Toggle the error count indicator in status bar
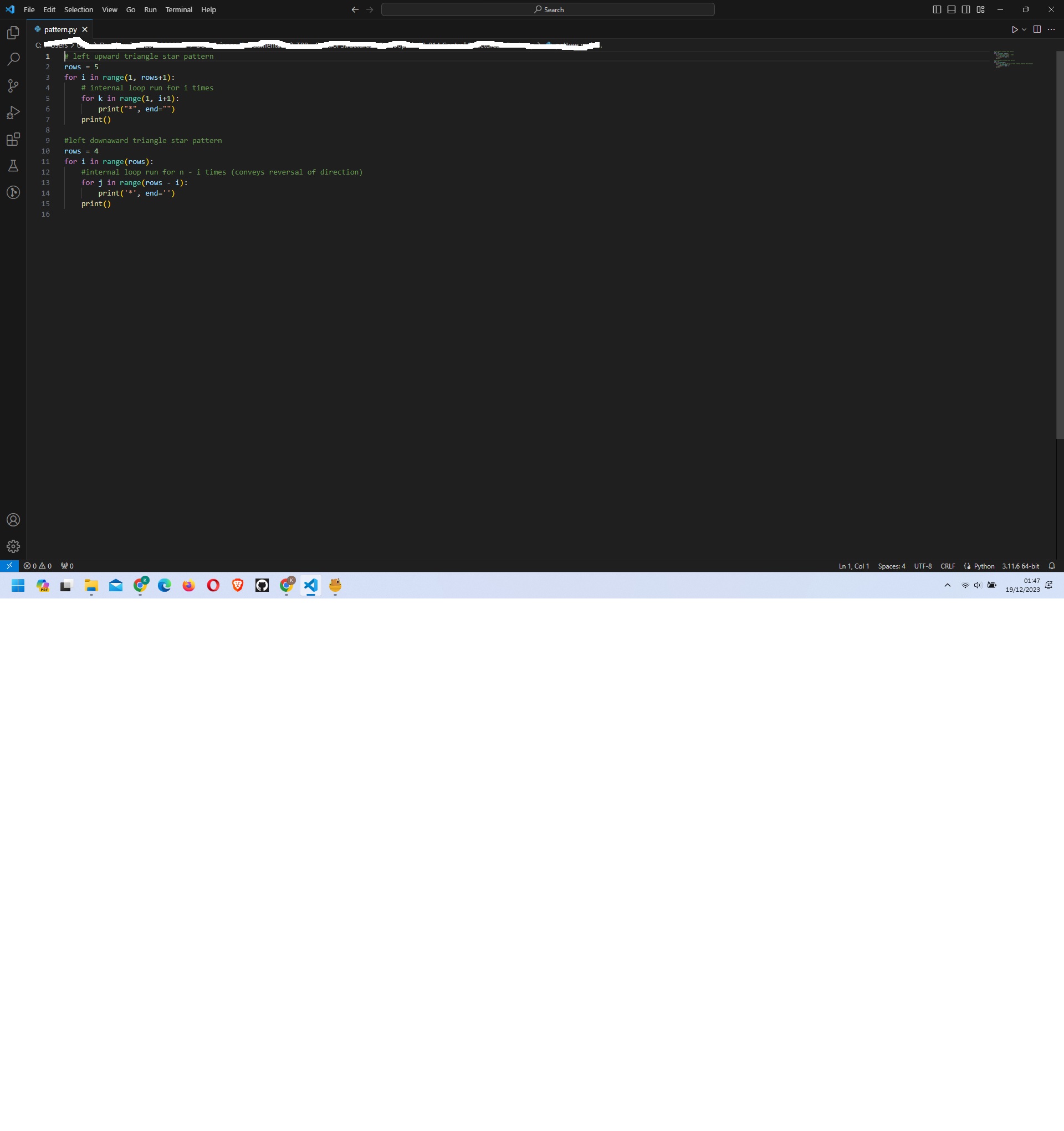 pyautogui.click(x=38, y=566)
